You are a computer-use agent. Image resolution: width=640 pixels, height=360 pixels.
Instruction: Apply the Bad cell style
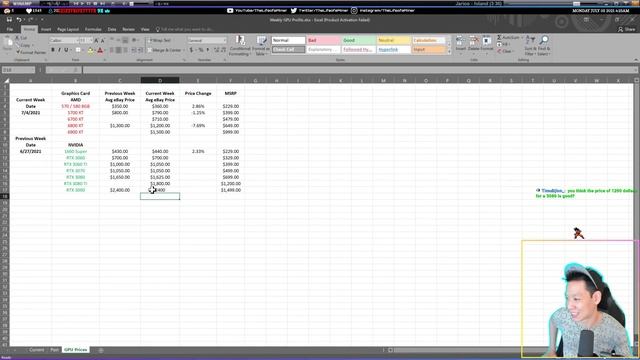pos(324,40)
